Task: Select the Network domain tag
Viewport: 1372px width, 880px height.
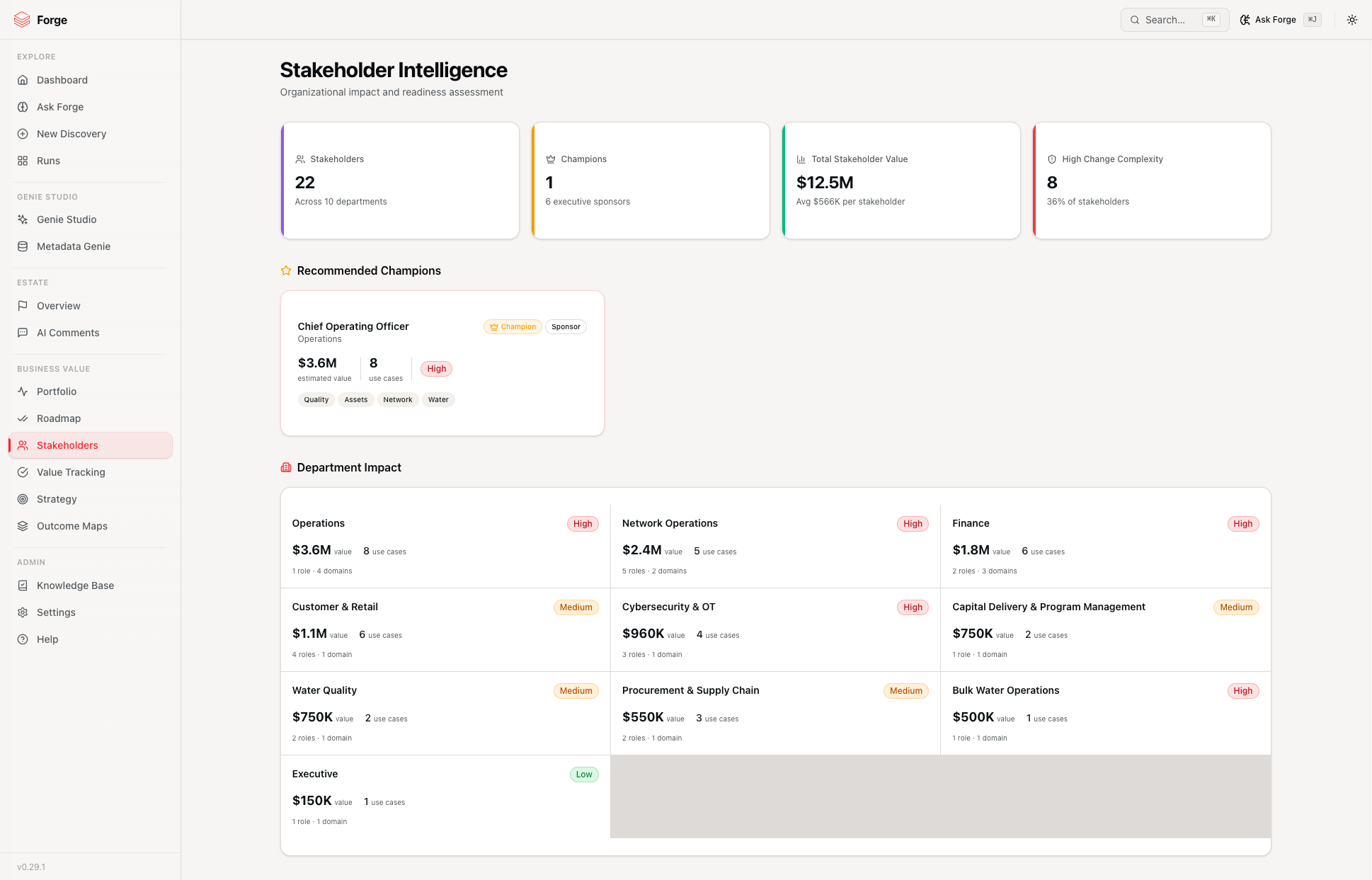Action: pos(398,400)
